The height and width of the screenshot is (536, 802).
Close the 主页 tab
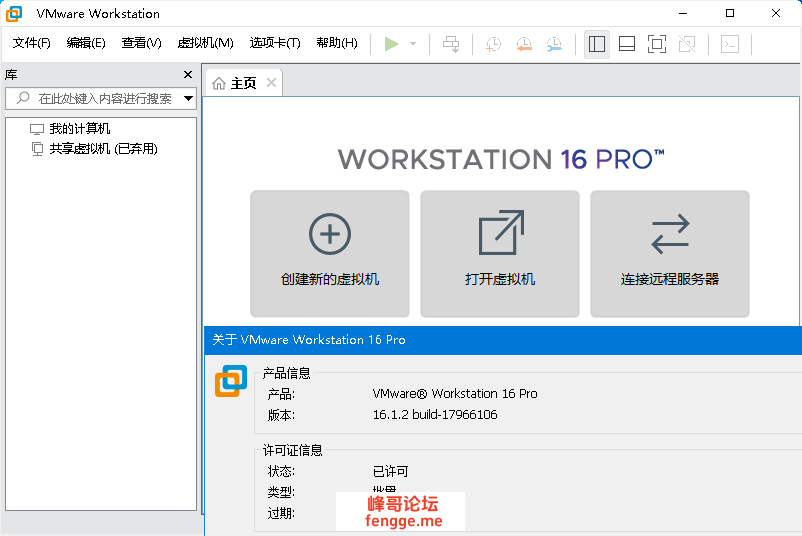click(272, 82)
